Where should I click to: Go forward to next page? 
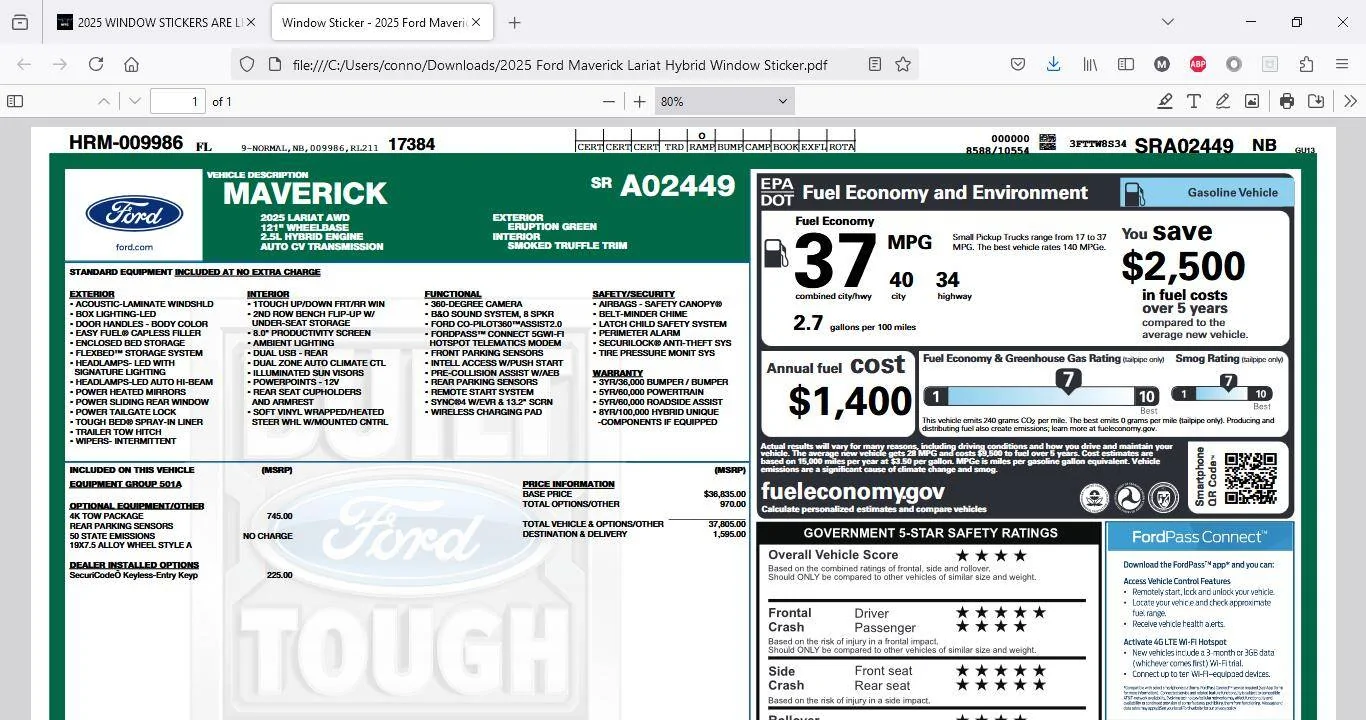pyautogui.click(x=60, y=64)
